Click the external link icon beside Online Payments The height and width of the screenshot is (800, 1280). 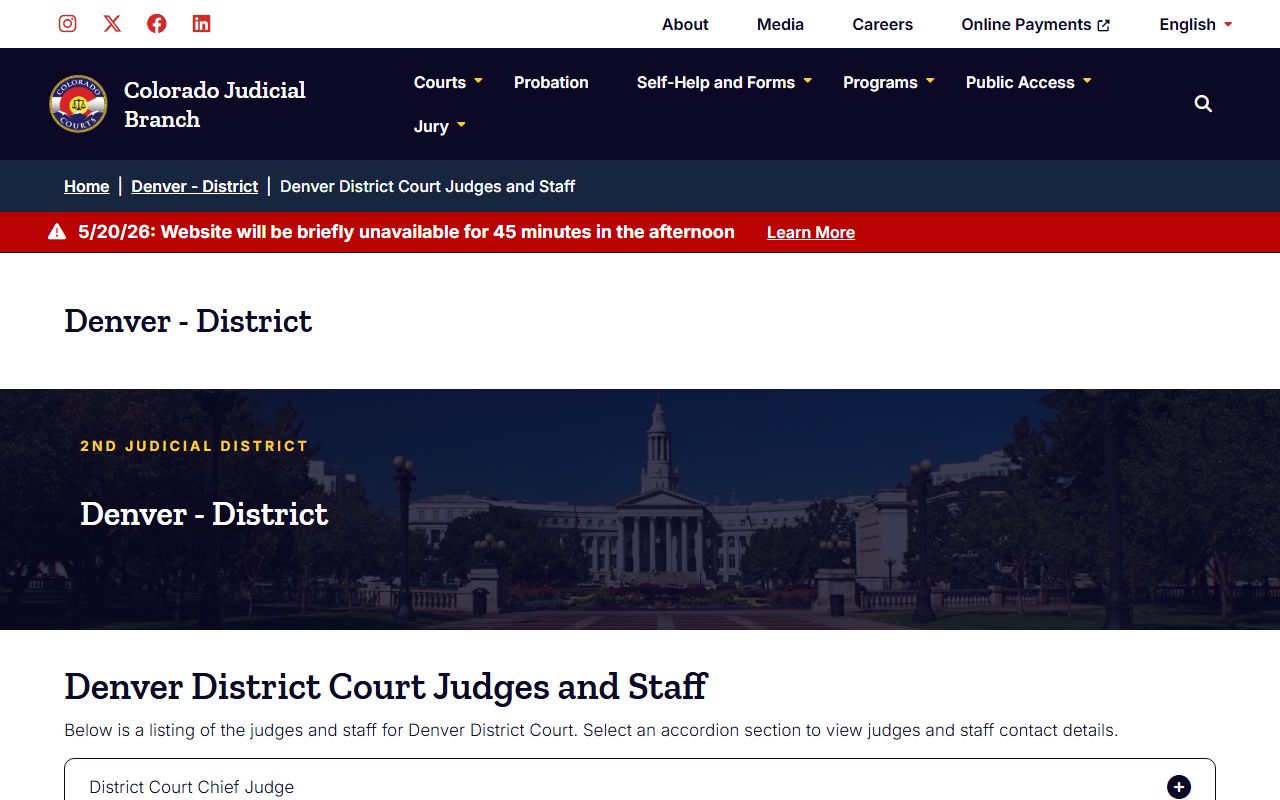(1104, 25)
